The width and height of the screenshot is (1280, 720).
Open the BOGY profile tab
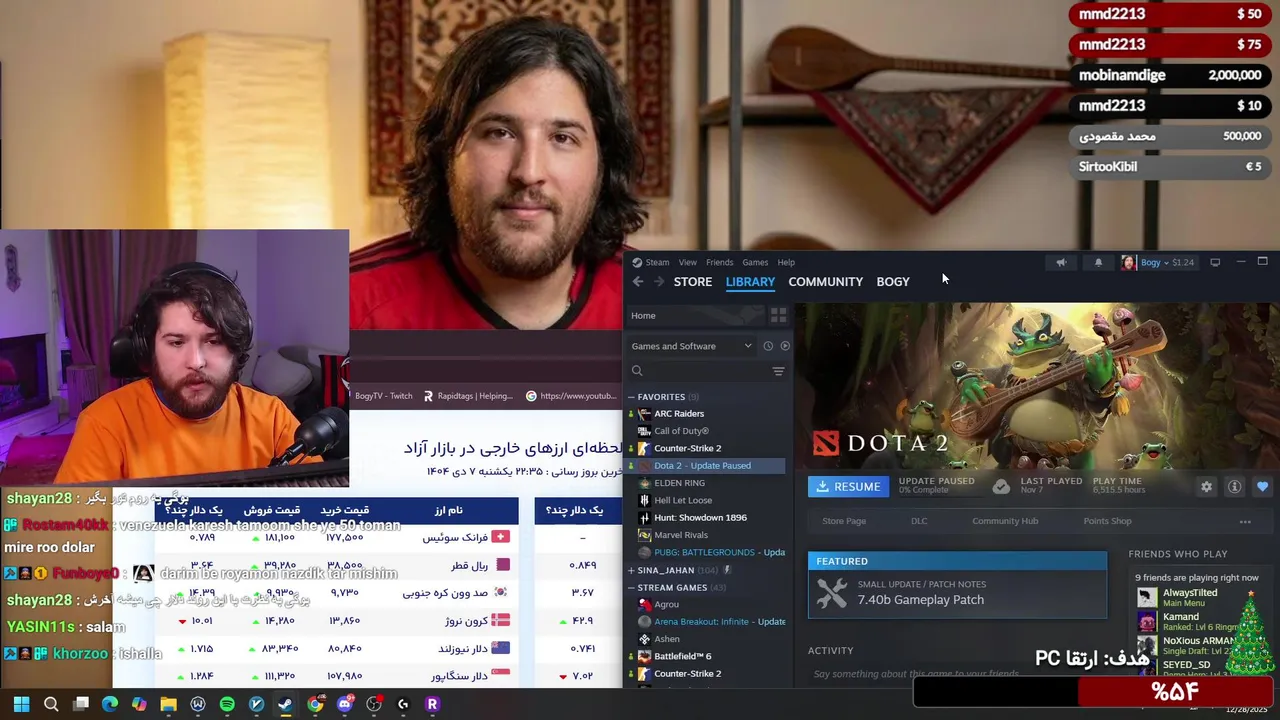pos(893,282)
